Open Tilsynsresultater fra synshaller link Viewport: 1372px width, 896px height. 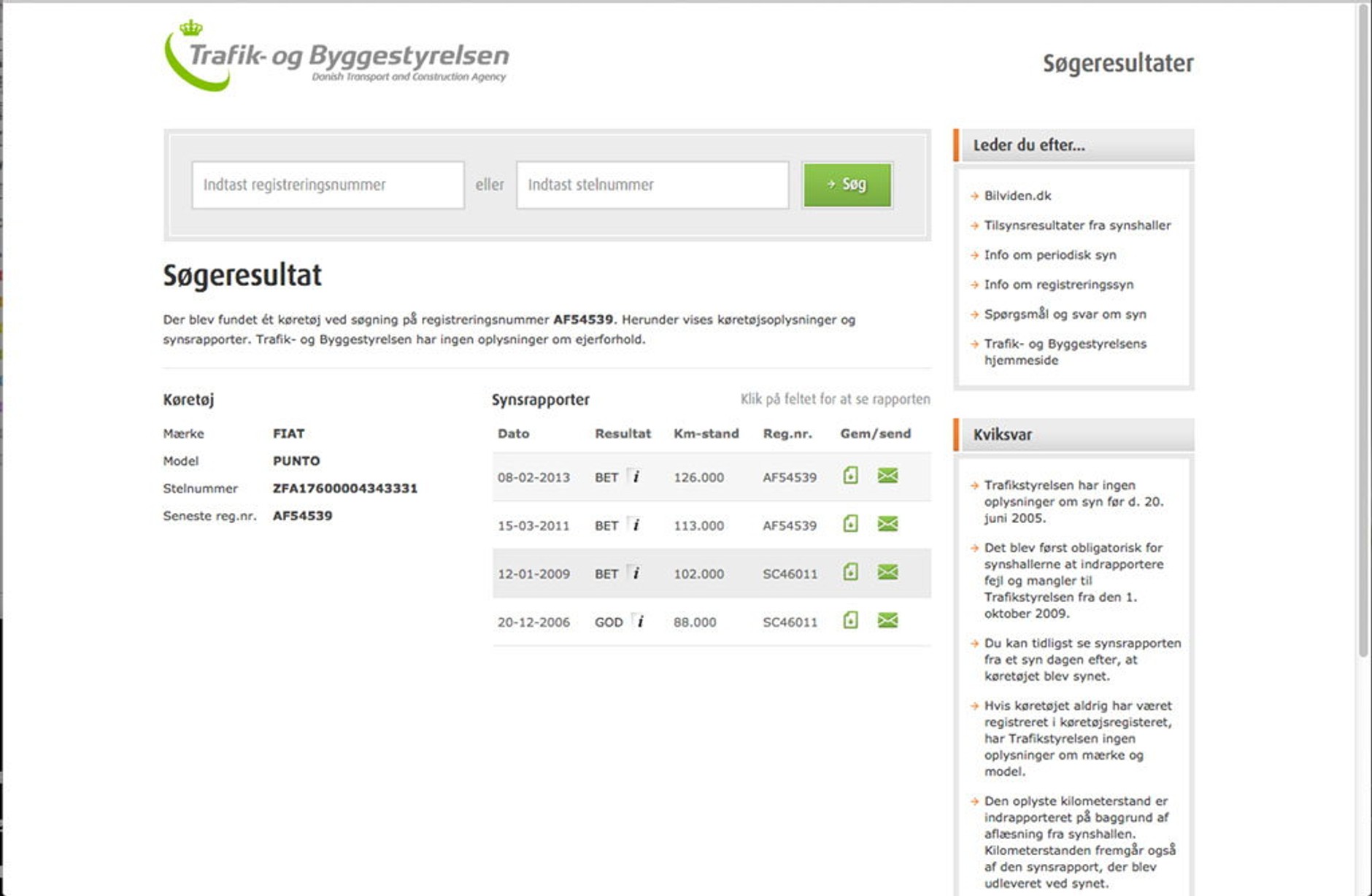click(1077, 225)
